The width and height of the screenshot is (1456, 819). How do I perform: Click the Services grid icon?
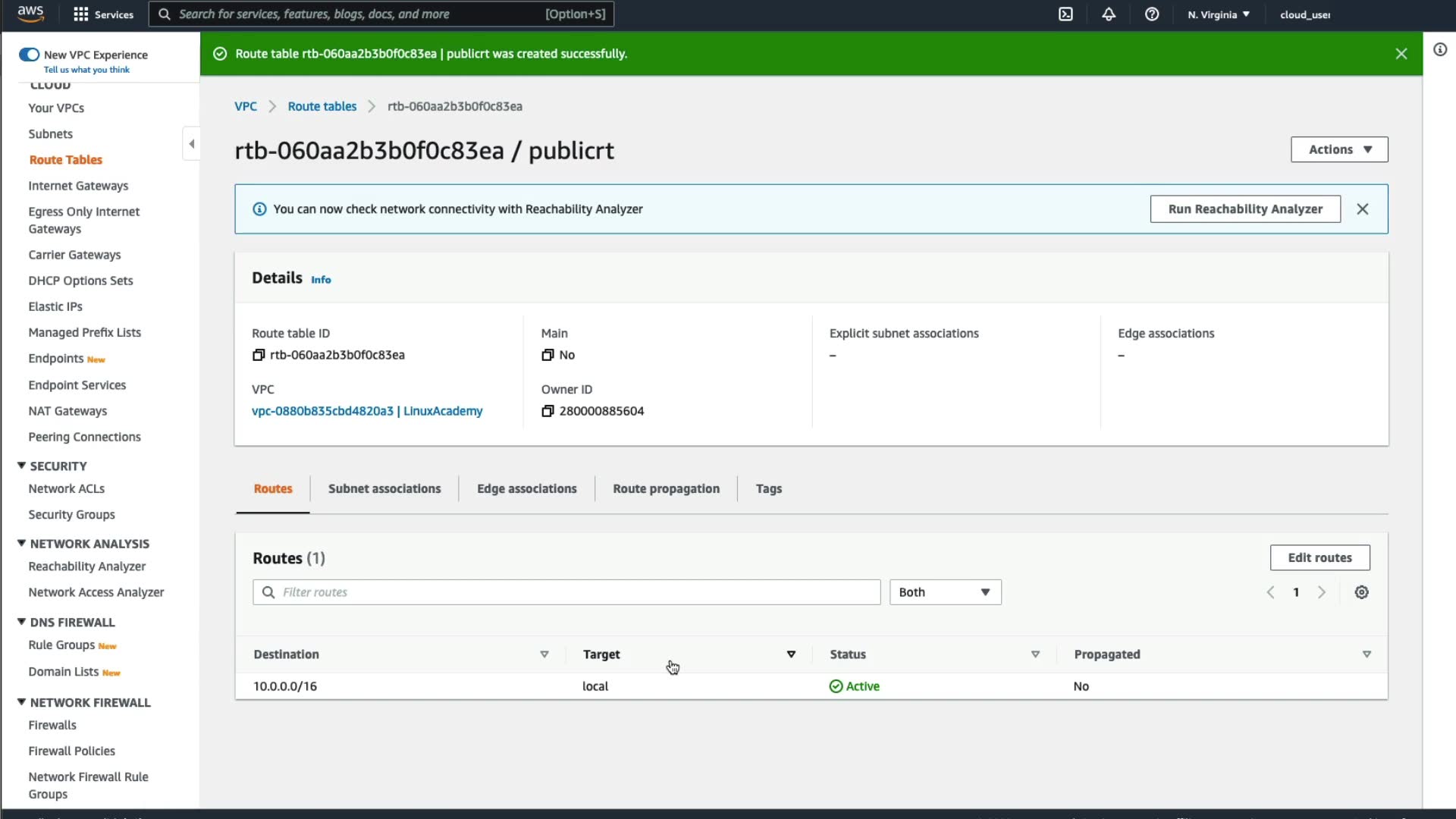coord(81,14)
